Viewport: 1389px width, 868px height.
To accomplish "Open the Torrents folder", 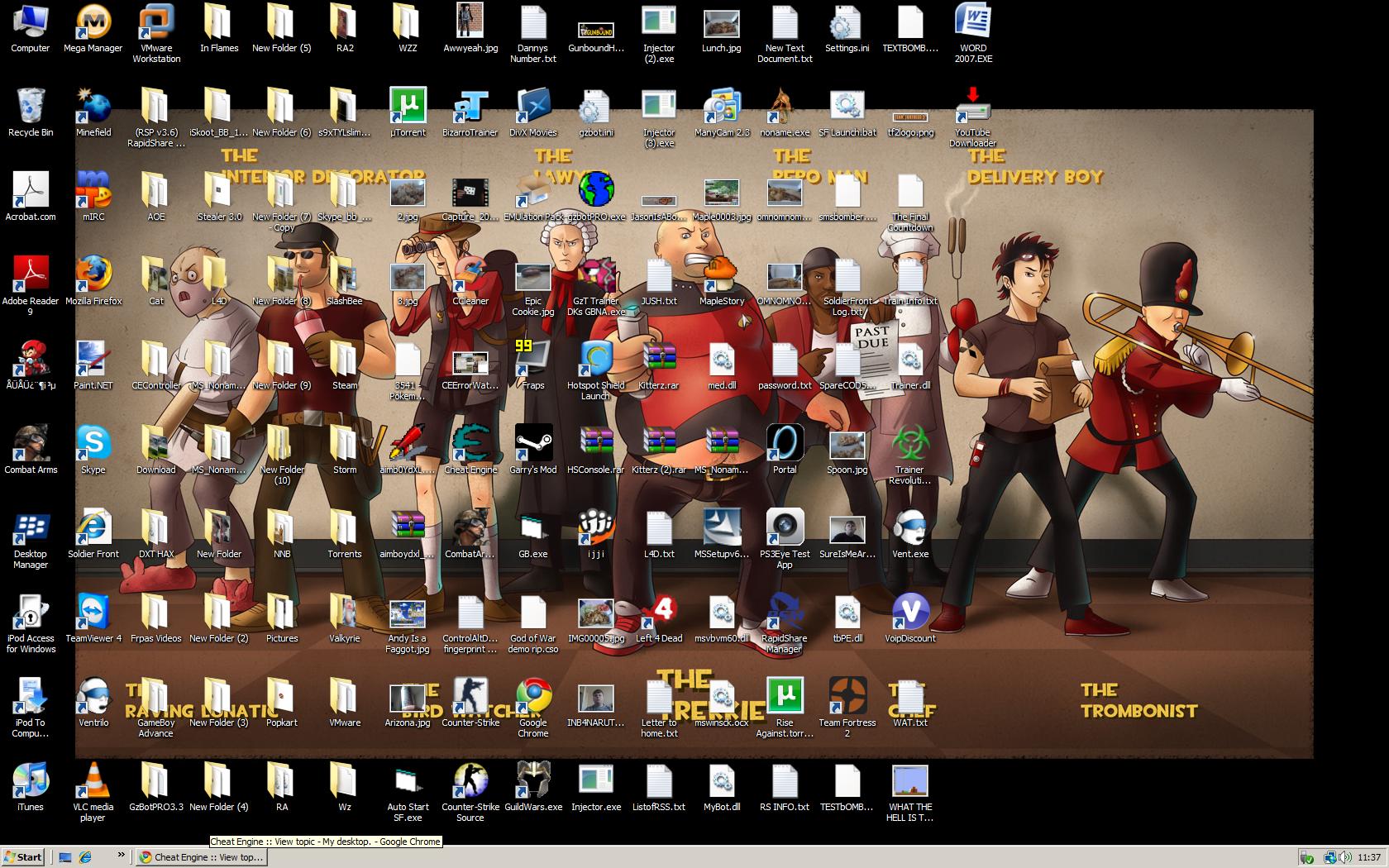I will pyautogui.click(x=345, y=535).
